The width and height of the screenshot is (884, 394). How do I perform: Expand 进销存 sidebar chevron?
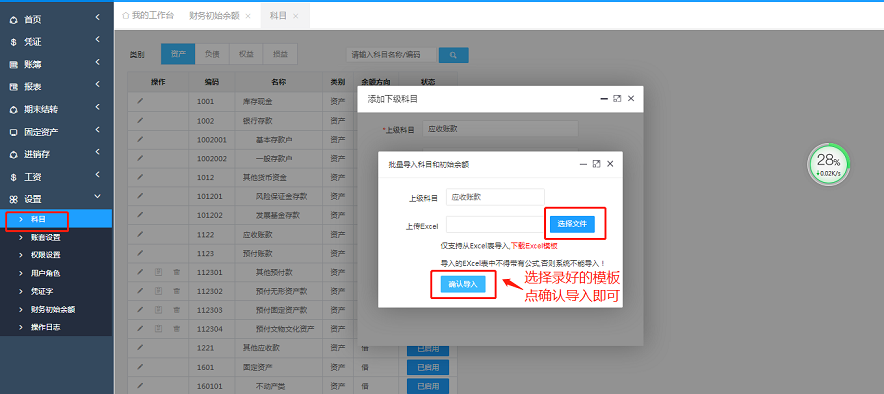point(98,152)
